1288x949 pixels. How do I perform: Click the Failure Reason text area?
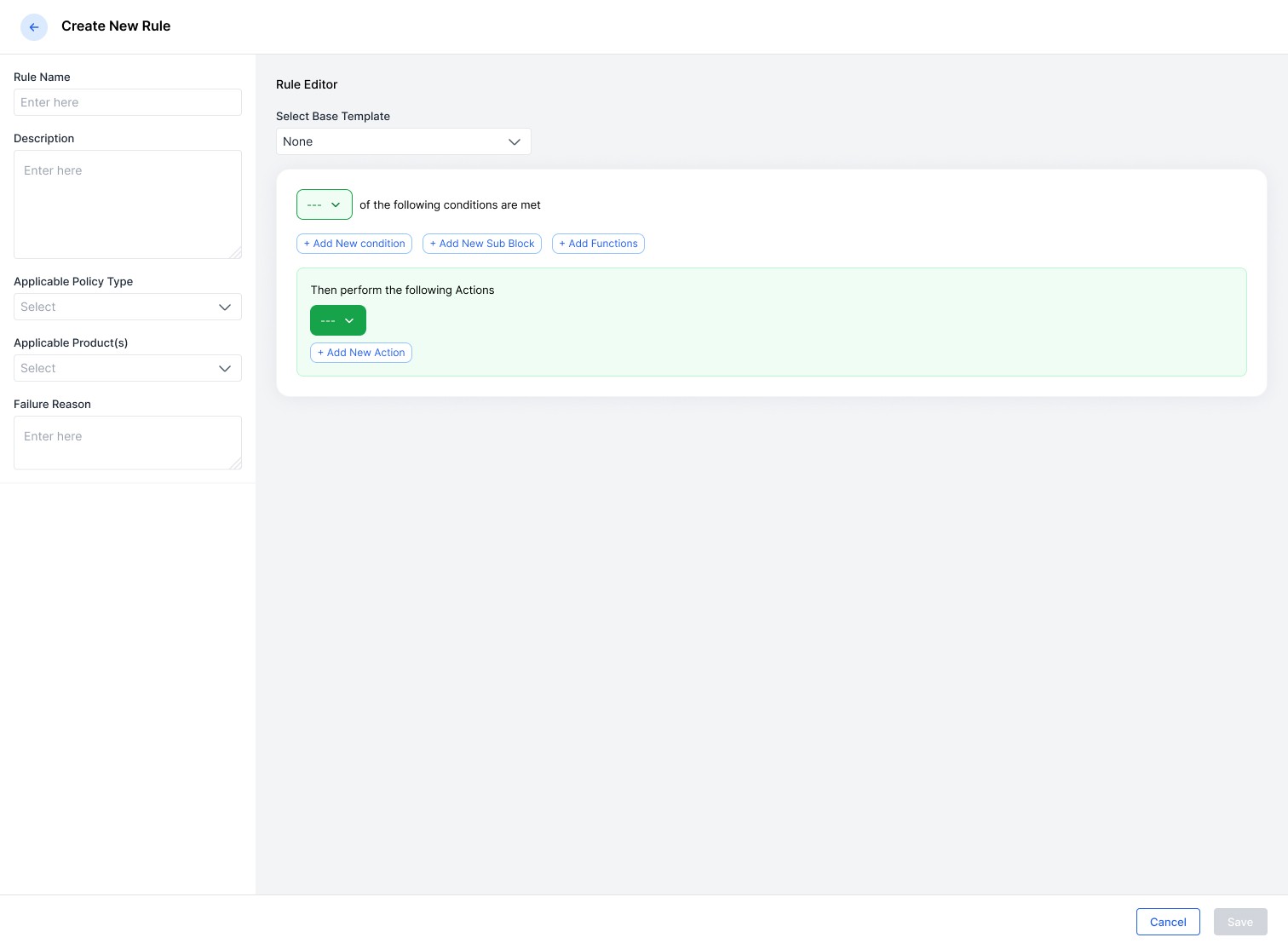128,443
